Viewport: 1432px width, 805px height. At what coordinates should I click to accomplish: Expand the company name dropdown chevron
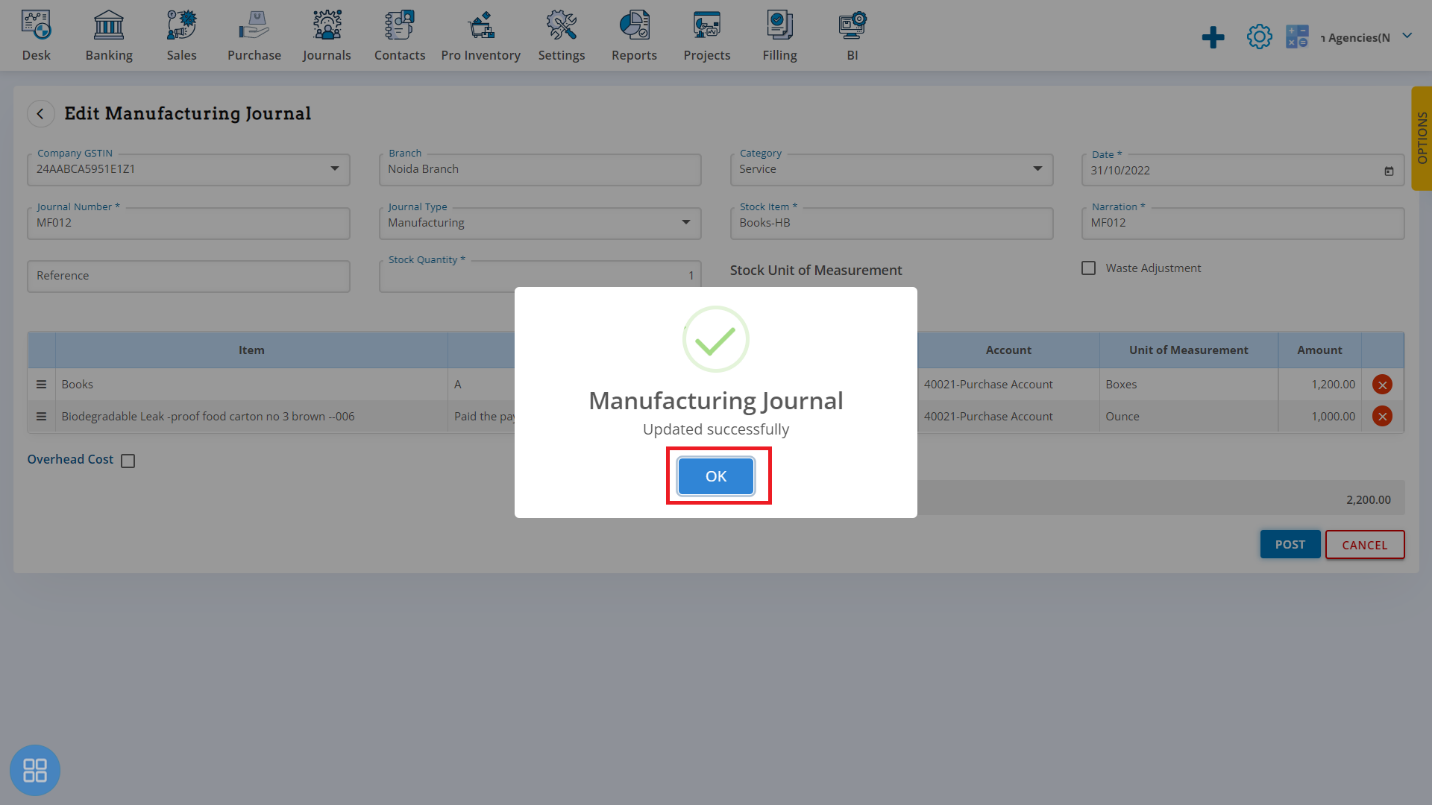[x=1407, y=36]
